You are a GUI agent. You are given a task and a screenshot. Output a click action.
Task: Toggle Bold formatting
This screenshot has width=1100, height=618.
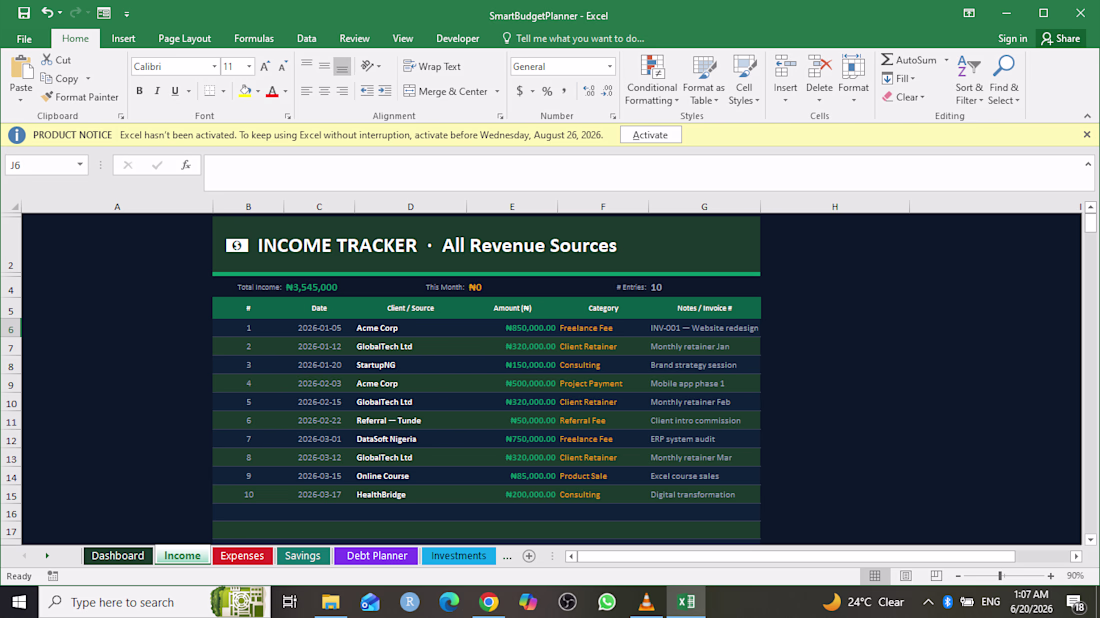pyautogui.click(x=140, y=91)
